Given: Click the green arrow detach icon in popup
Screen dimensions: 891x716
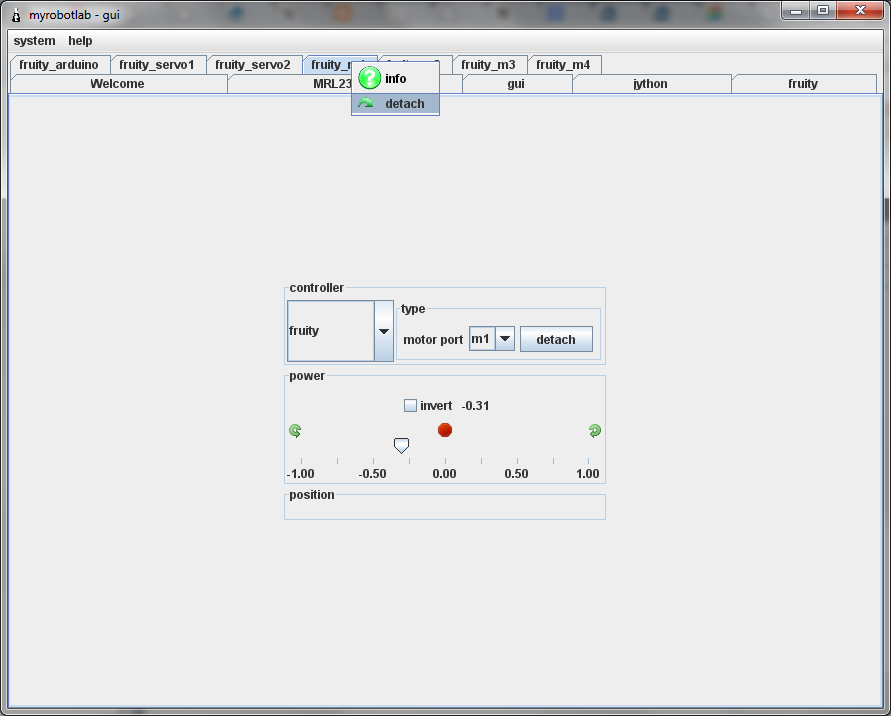Looking at the screenshot, I should pyautogui.click(x=366, y=104).
